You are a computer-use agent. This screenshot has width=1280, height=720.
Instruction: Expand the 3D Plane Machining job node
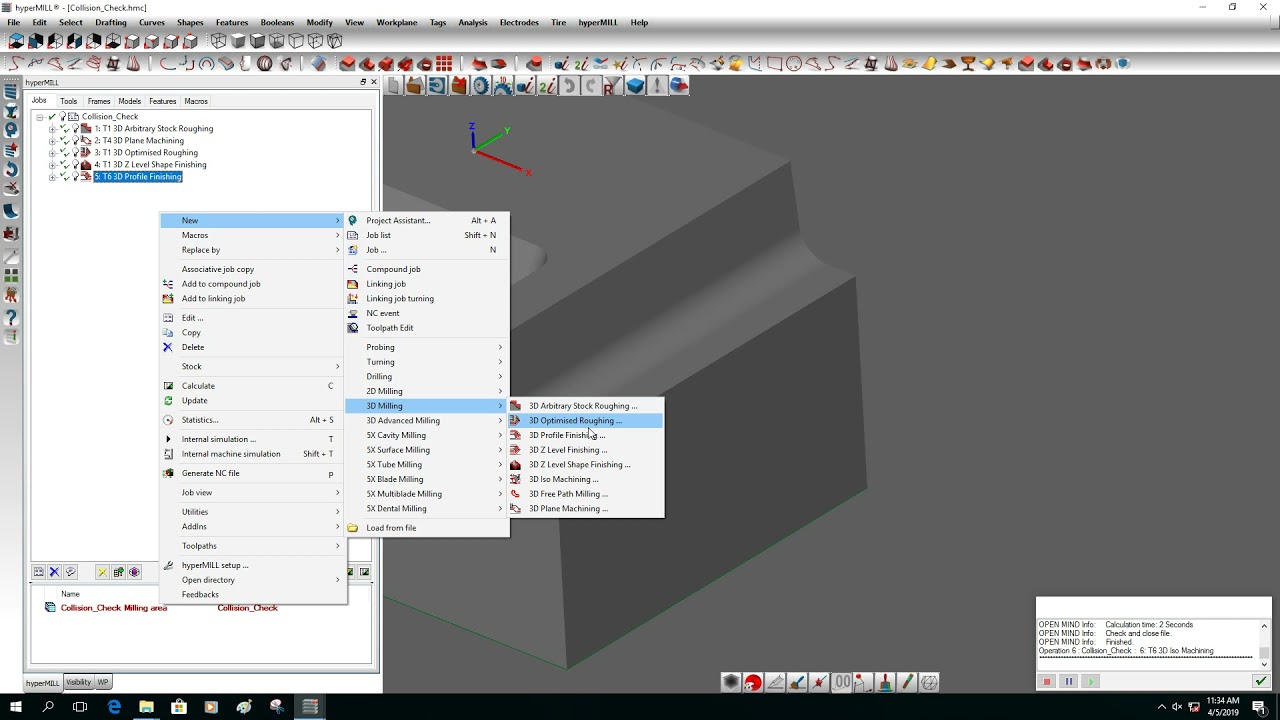coord(52,141)
